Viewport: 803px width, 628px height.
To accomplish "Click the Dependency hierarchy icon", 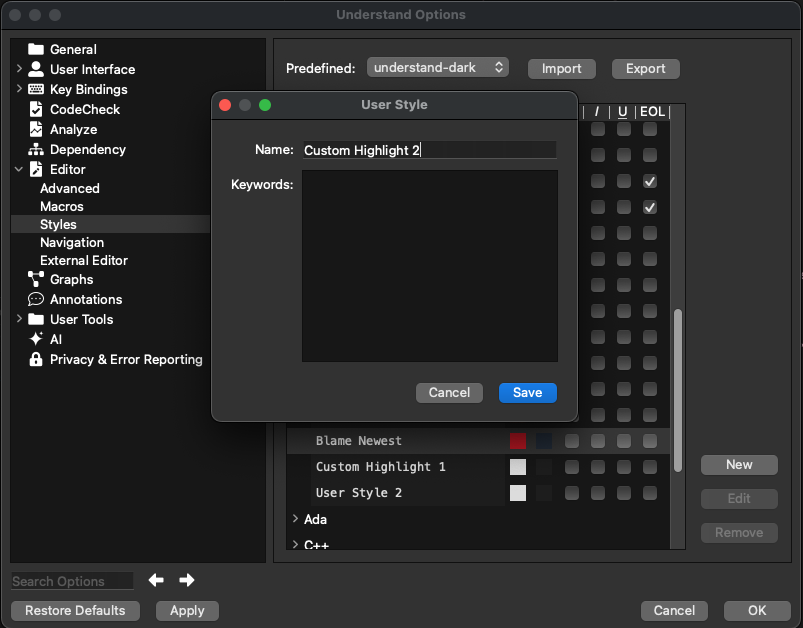I will tap(36, 149).
